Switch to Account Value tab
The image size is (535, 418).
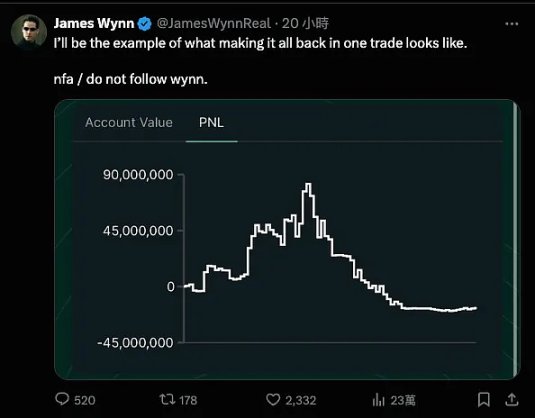point(129,122)
